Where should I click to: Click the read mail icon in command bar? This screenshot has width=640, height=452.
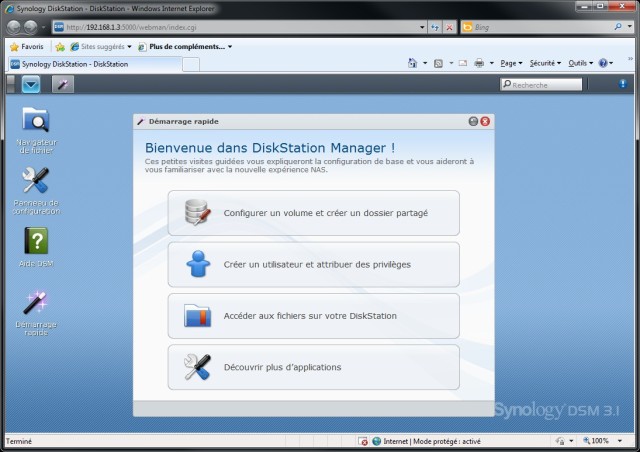pos(462,63)
